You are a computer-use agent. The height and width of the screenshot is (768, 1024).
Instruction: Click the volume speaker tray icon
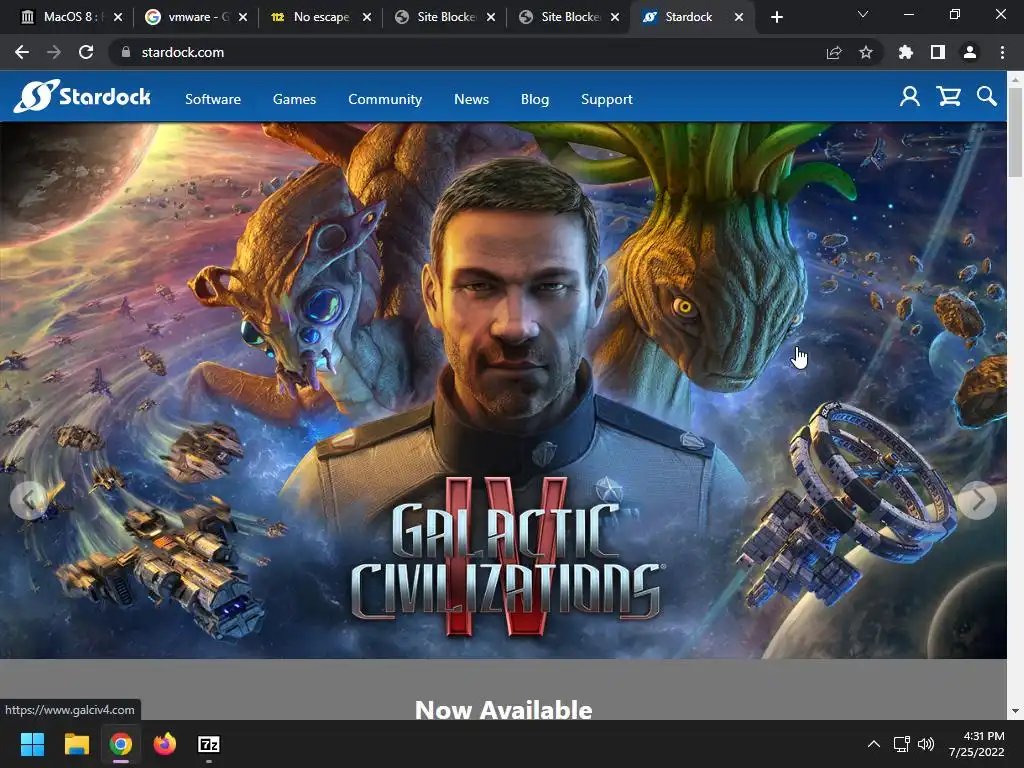925,744
